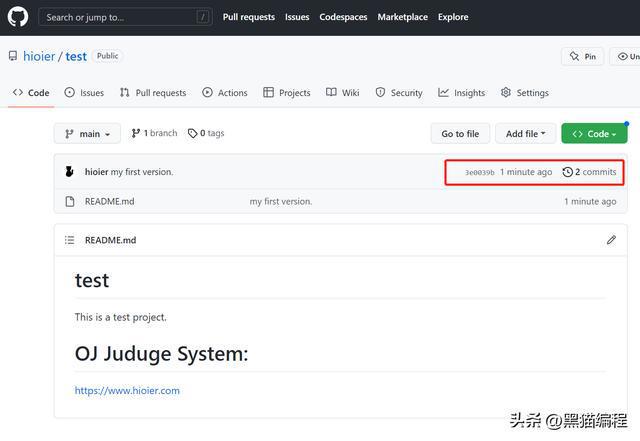This screenshot has height=441, width=640.
Task: Open the https://www.hioier.com link
Action: [x=127, y=391]
